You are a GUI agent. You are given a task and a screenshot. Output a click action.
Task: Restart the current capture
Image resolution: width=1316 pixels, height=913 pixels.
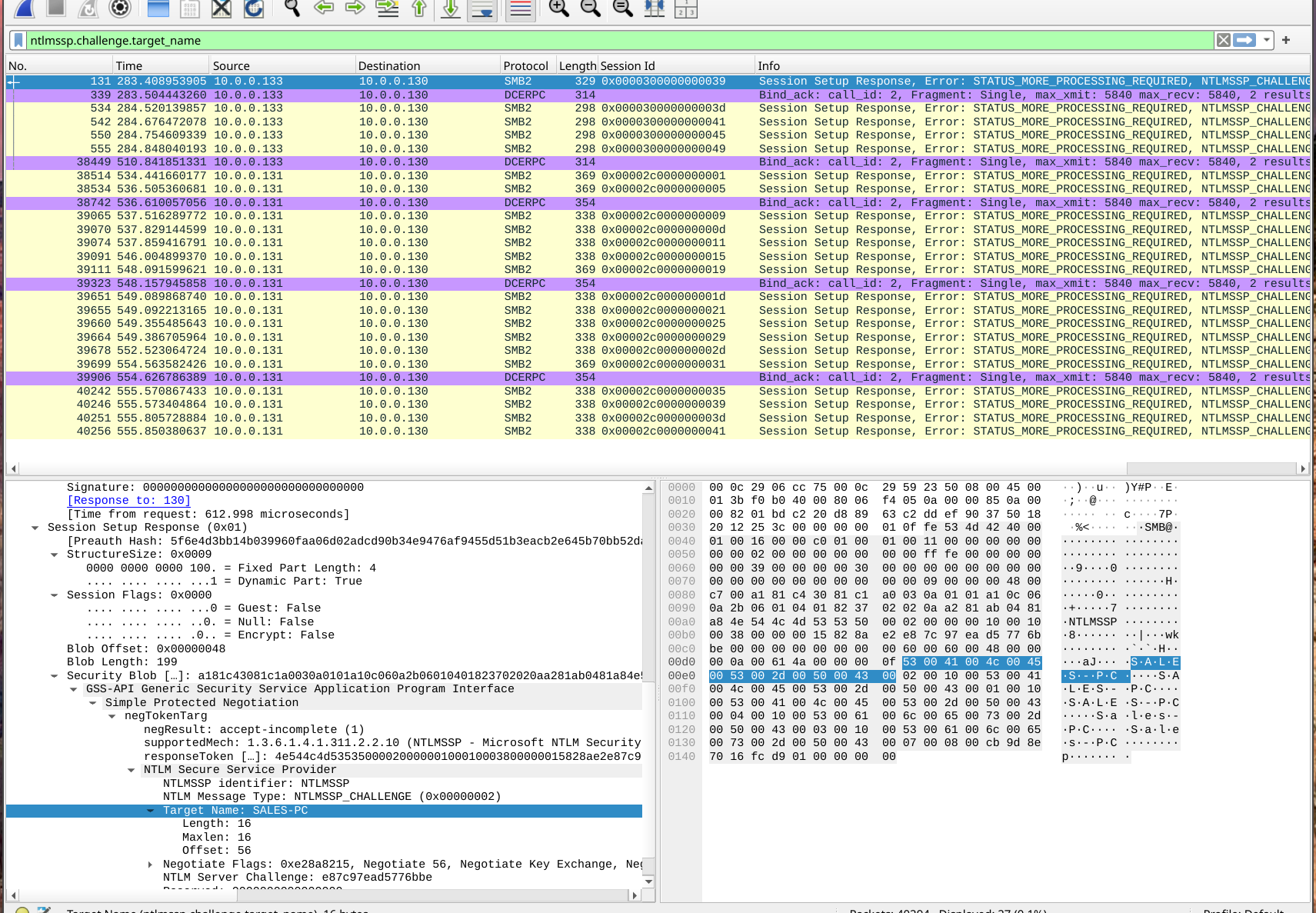pyautogui.click(x=87, y=9)
